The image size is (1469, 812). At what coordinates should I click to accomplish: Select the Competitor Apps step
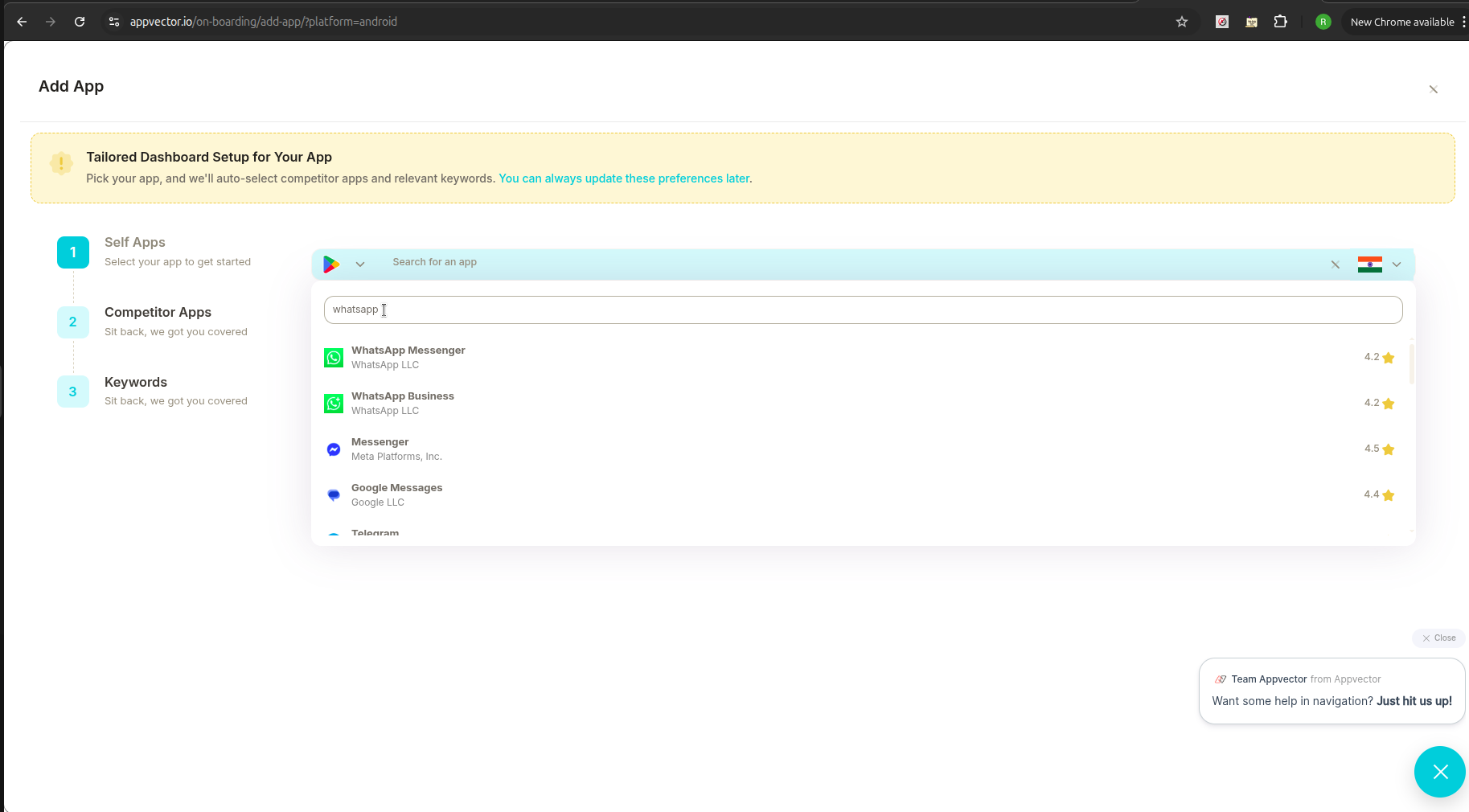(158, 312)
